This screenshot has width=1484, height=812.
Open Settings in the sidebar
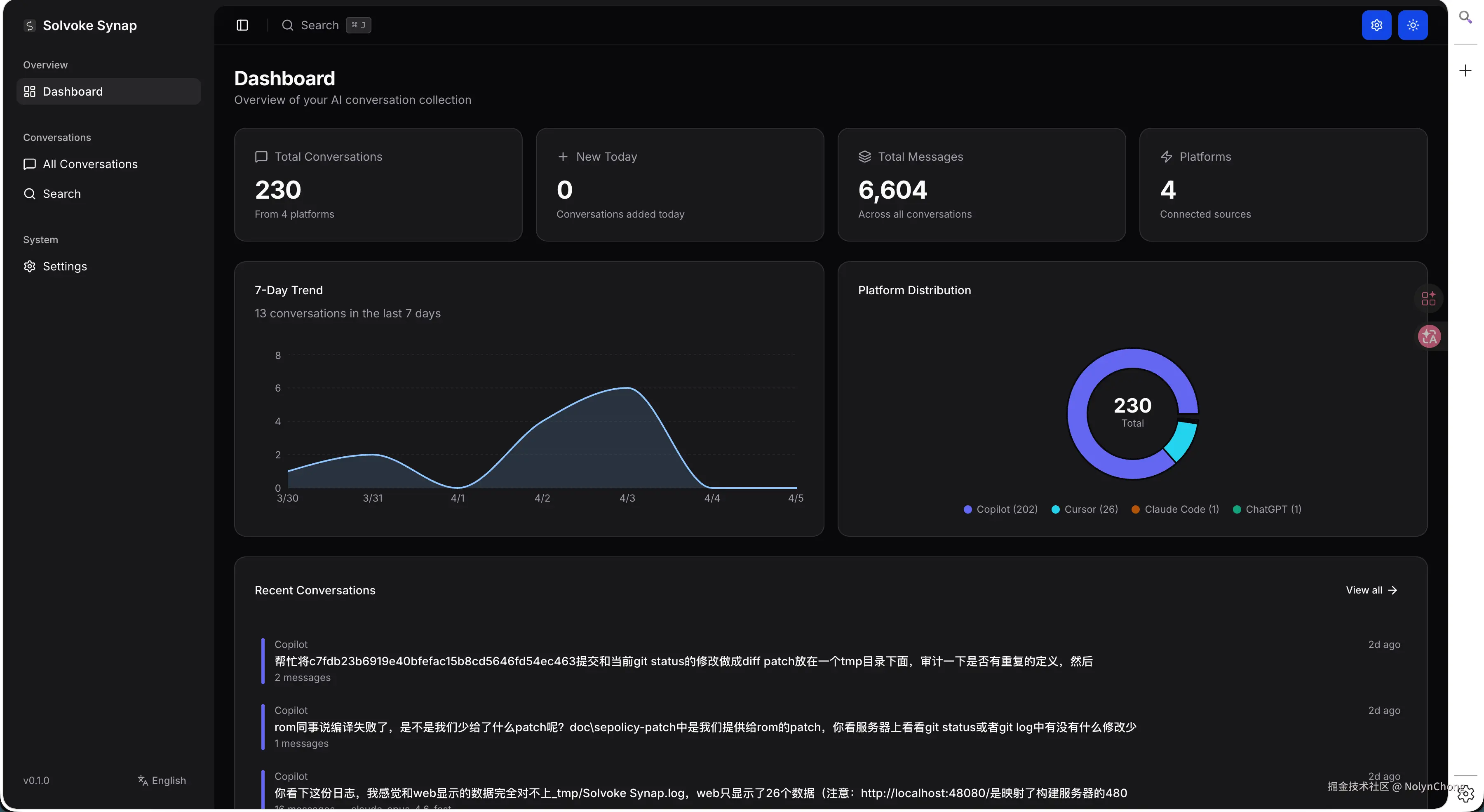pyautogui.click(x=65, y=267)
